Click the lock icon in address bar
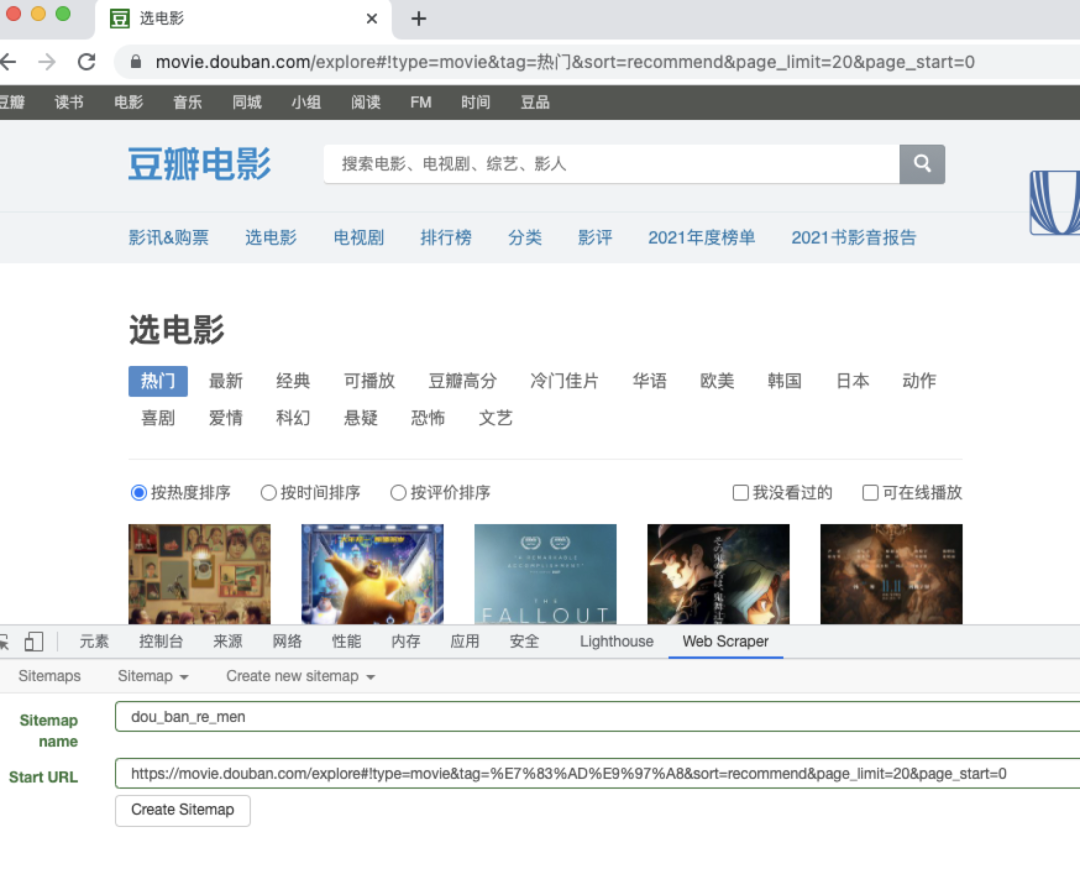Viewport: 1080px width, 895px height. (x=136, y=62)
